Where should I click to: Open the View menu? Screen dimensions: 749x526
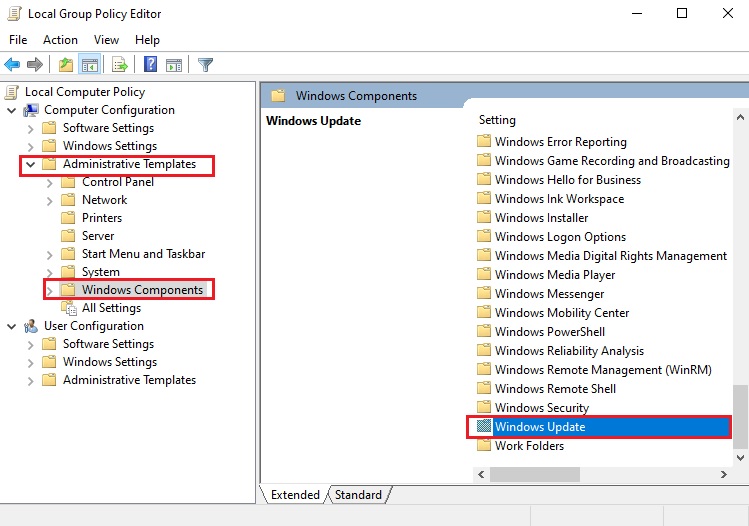click(106, 40)
